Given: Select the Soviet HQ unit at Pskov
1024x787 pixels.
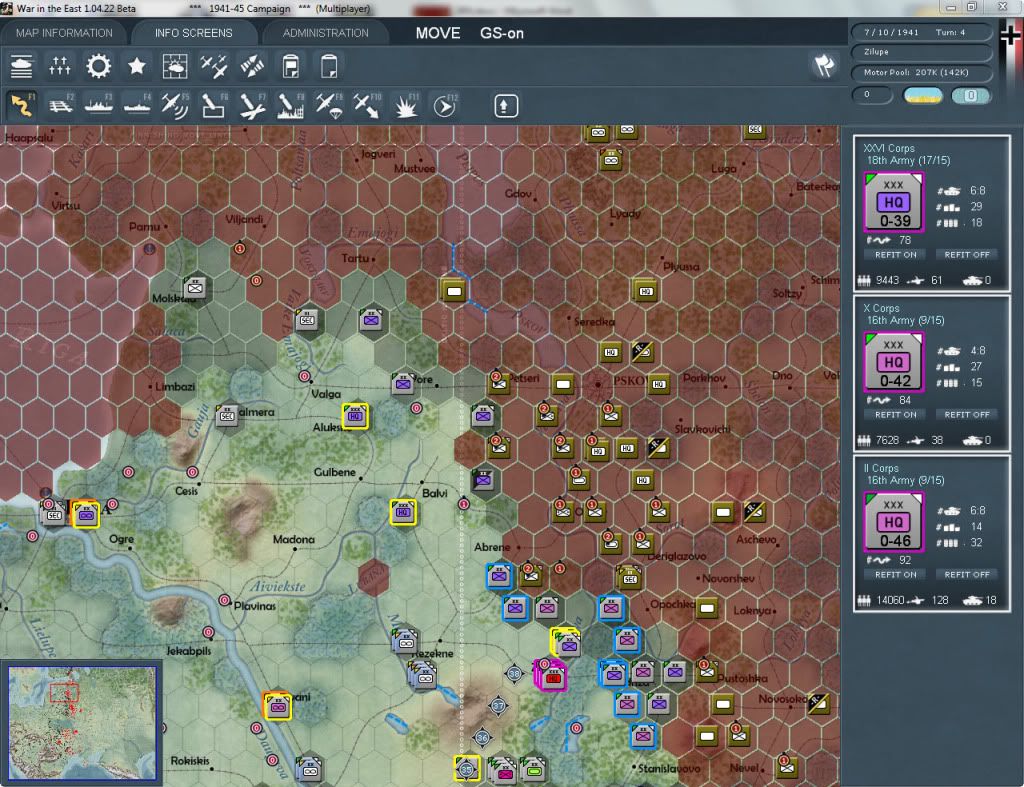Looking at the screenshot, I should [658, 384].
